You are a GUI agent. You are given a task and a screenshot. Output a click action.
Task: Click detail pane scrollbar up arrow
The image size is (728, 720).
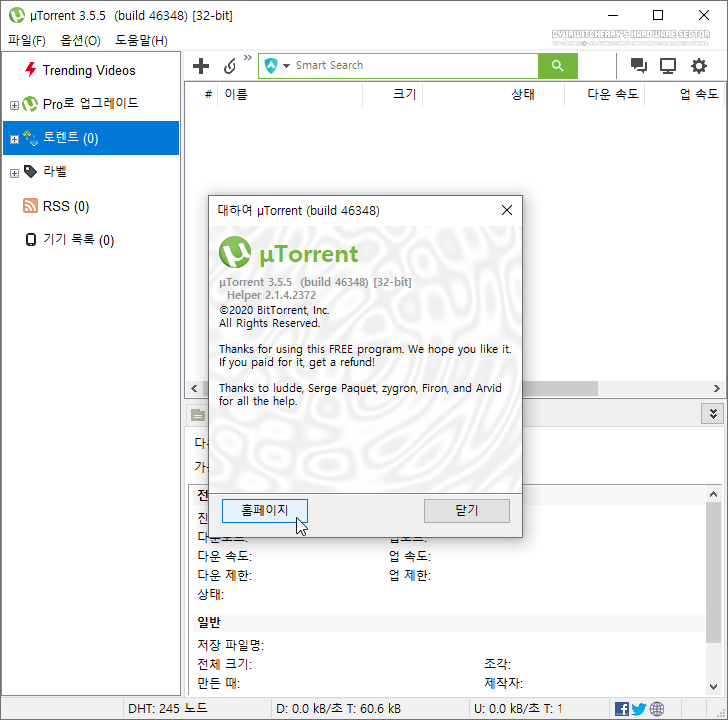tap(714, 494)
